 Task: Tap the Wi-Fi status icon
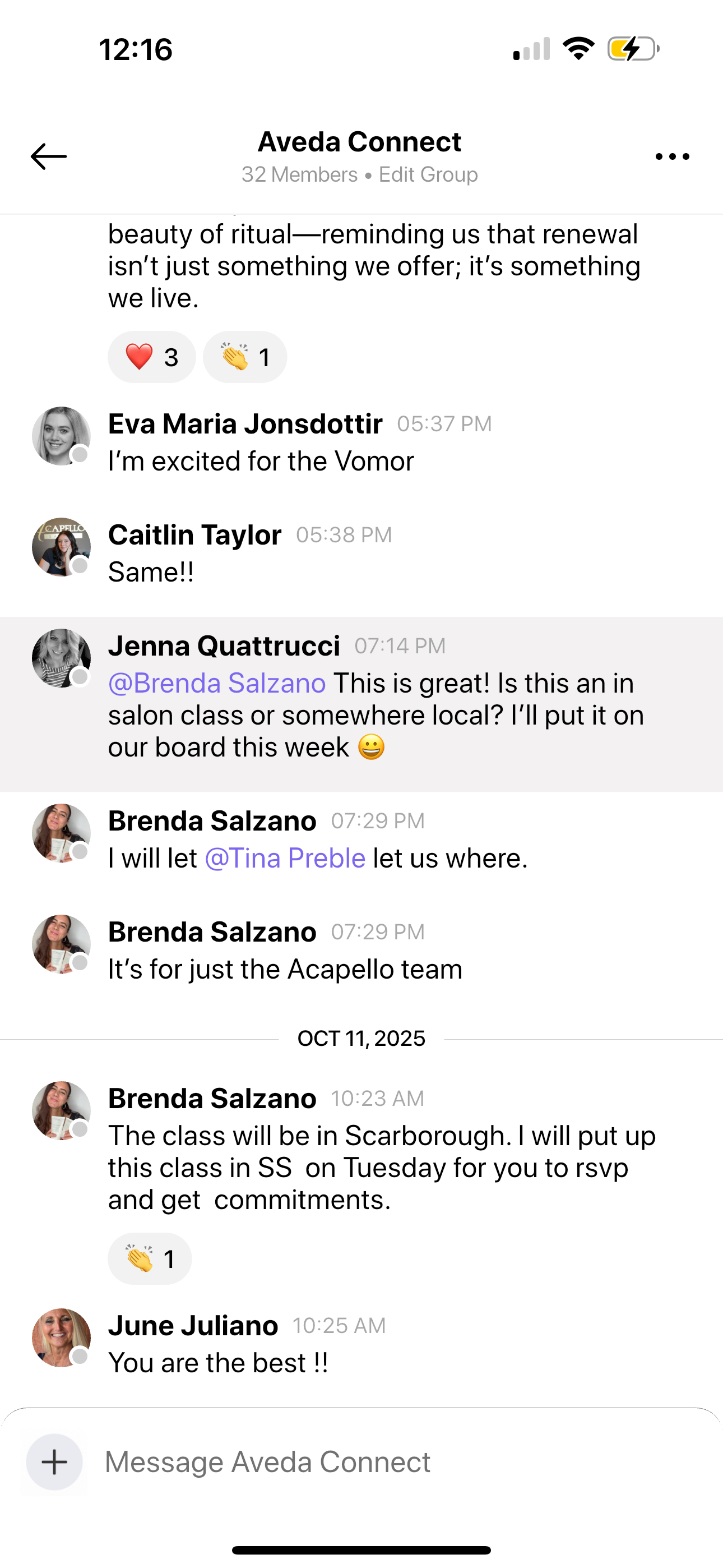pyautogui.click(x=578, y=49)
